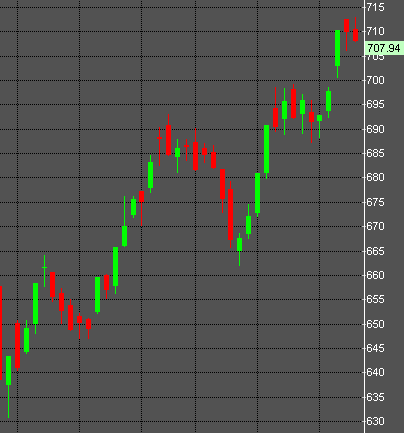Select the partial red candle at left edge

[x=1, y=333]
